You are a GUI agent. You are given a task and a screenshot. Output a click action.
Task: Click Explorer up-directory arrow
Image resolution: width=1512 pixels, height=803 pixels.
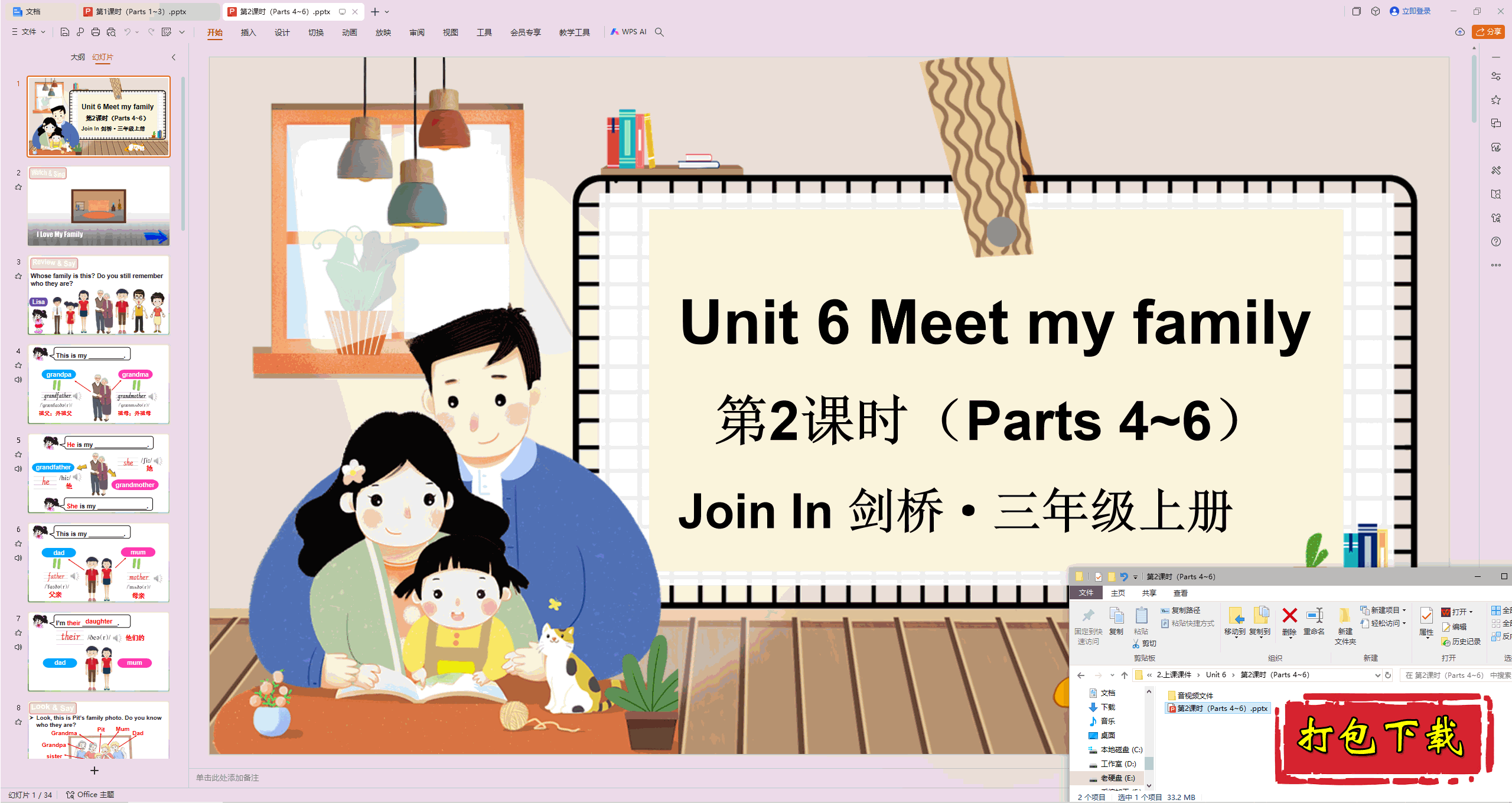(x=1125, y=675)
